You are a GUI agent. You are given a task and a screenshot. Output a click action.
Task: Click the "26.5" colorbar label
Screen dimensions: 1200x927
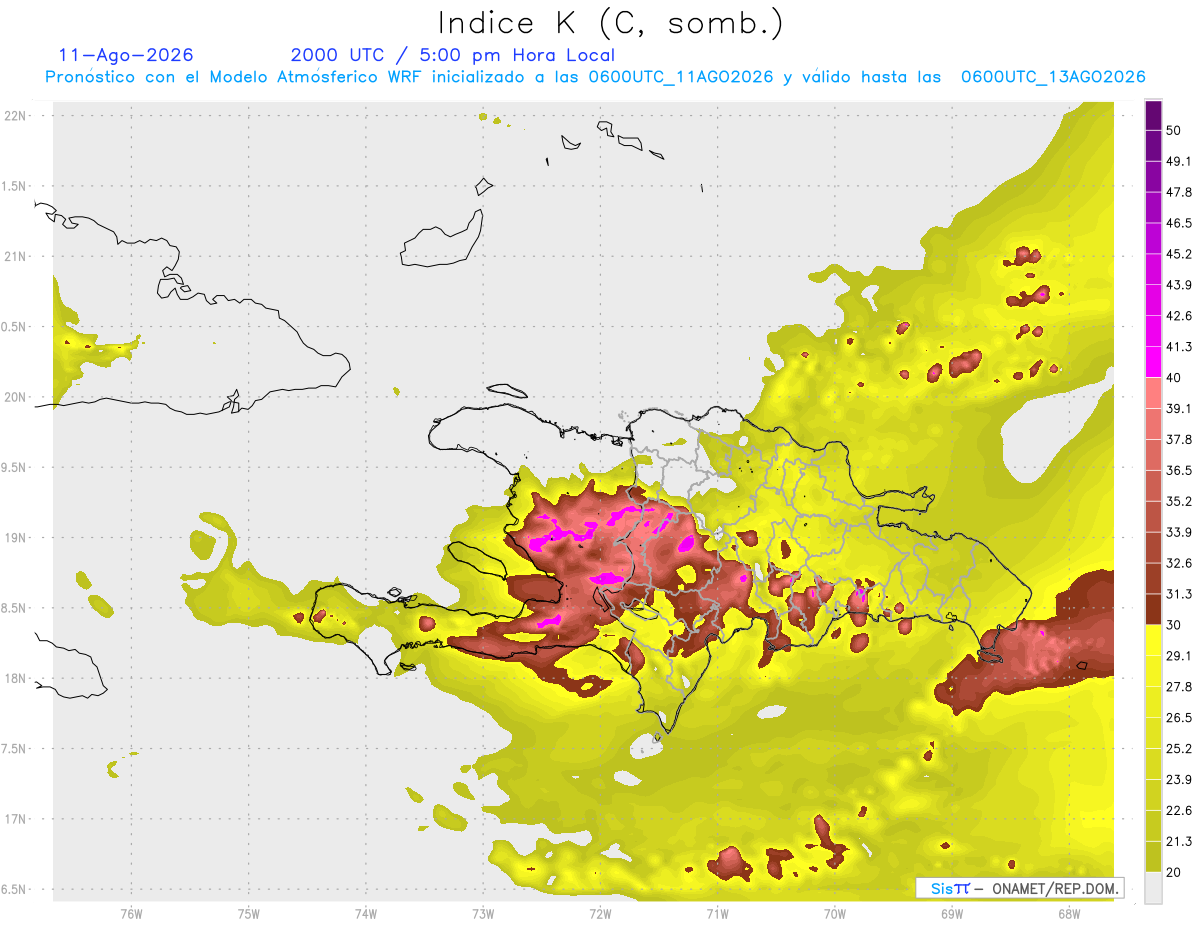pyautogui.click(x=1178, y=718)
